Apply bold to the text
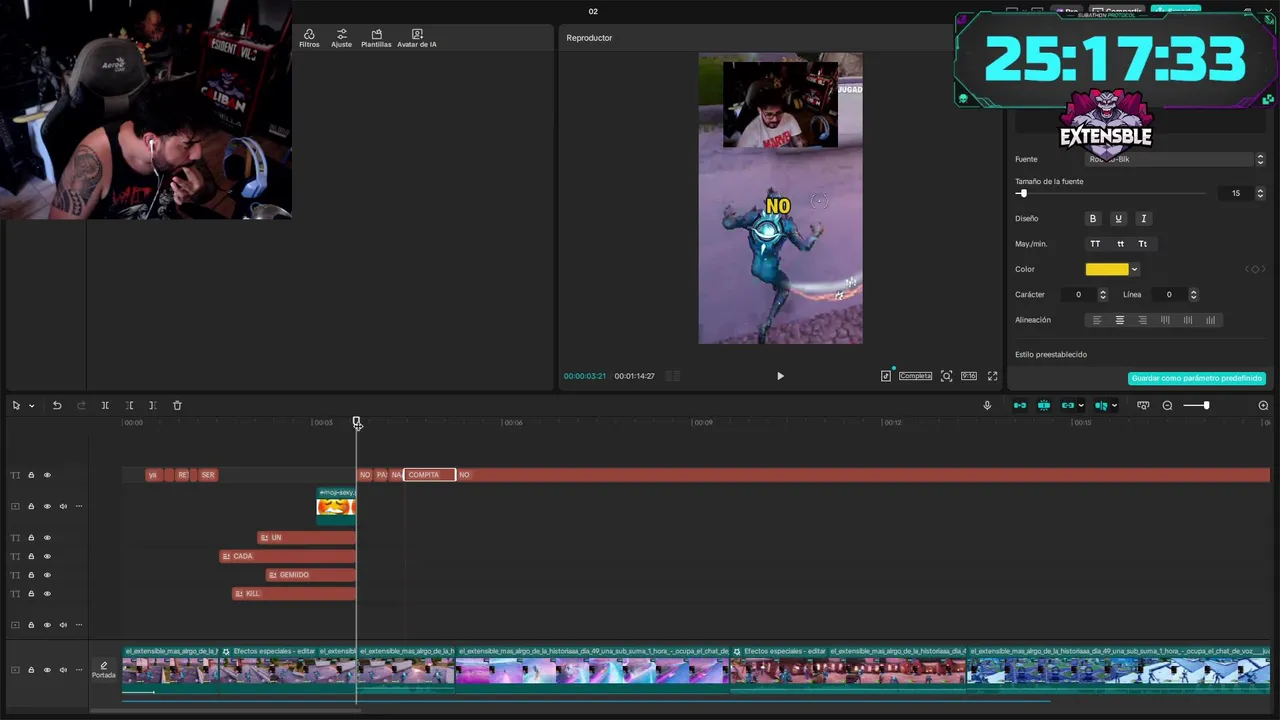 [x=1093, y=218]
